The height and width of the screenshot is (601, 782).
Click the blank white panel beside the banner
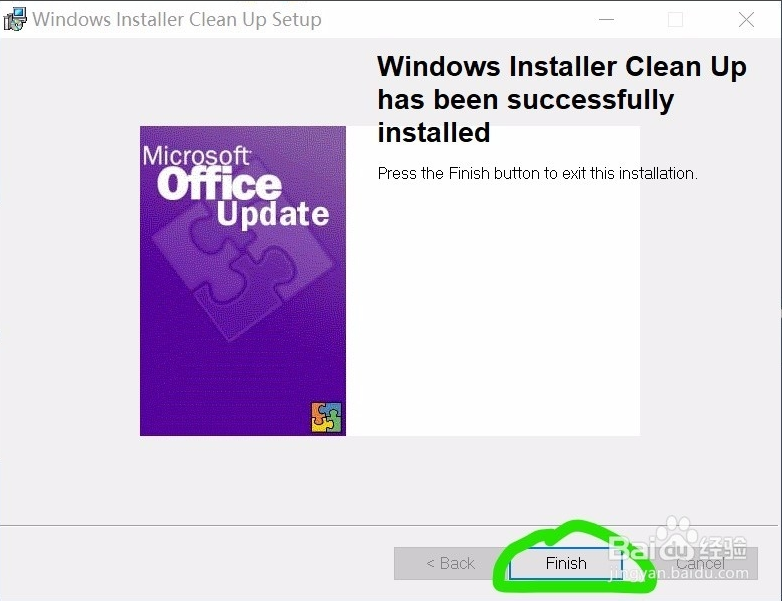493,309
